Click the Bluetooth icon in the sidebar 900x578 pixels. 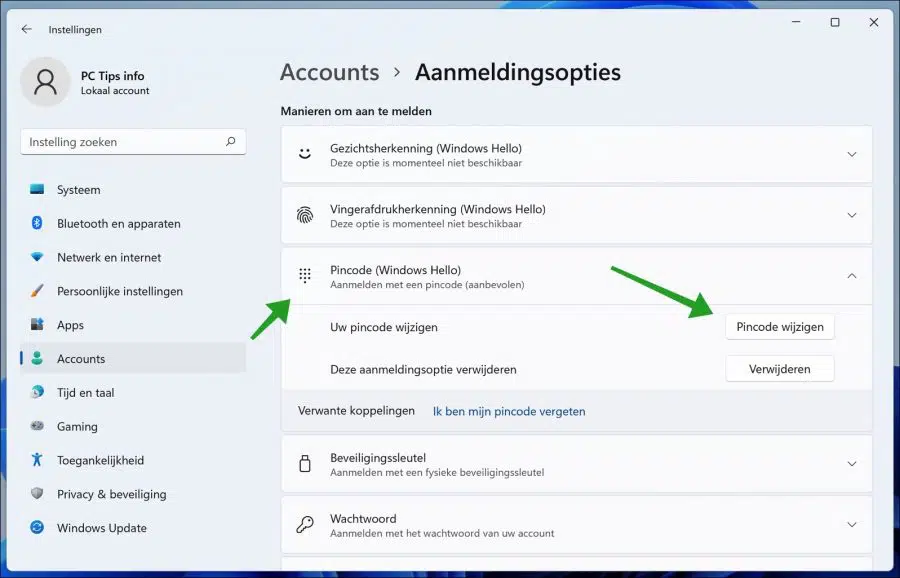point(37,223)
